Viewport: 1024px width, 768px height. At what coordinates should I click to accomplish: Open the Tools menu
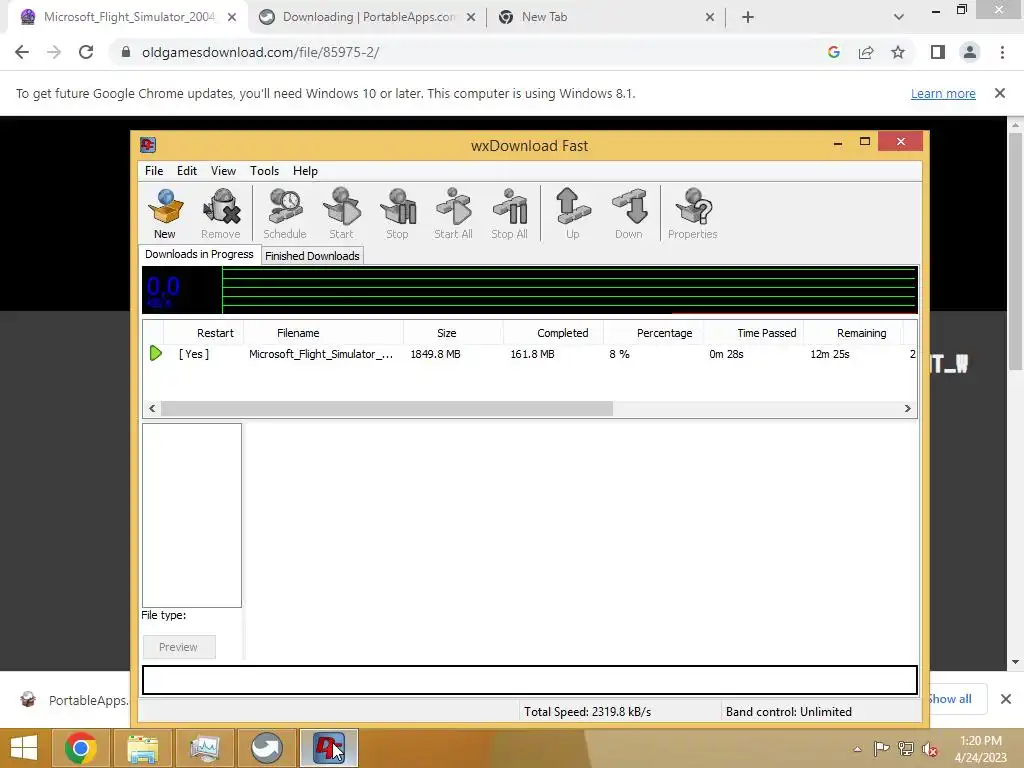coord(264,170)
